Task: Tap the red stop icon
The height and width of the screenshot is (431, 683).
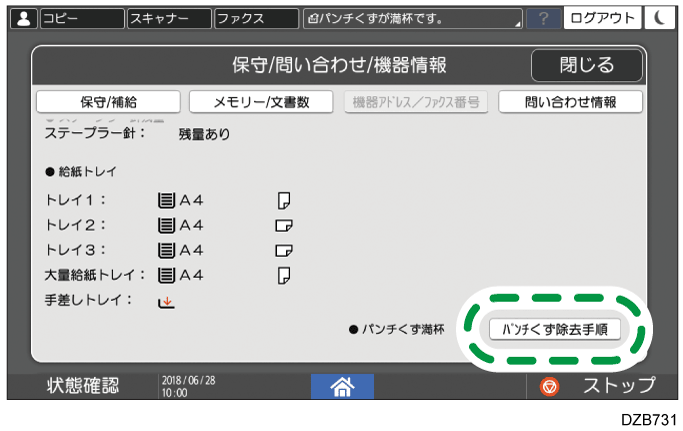Action: [549, 387]
